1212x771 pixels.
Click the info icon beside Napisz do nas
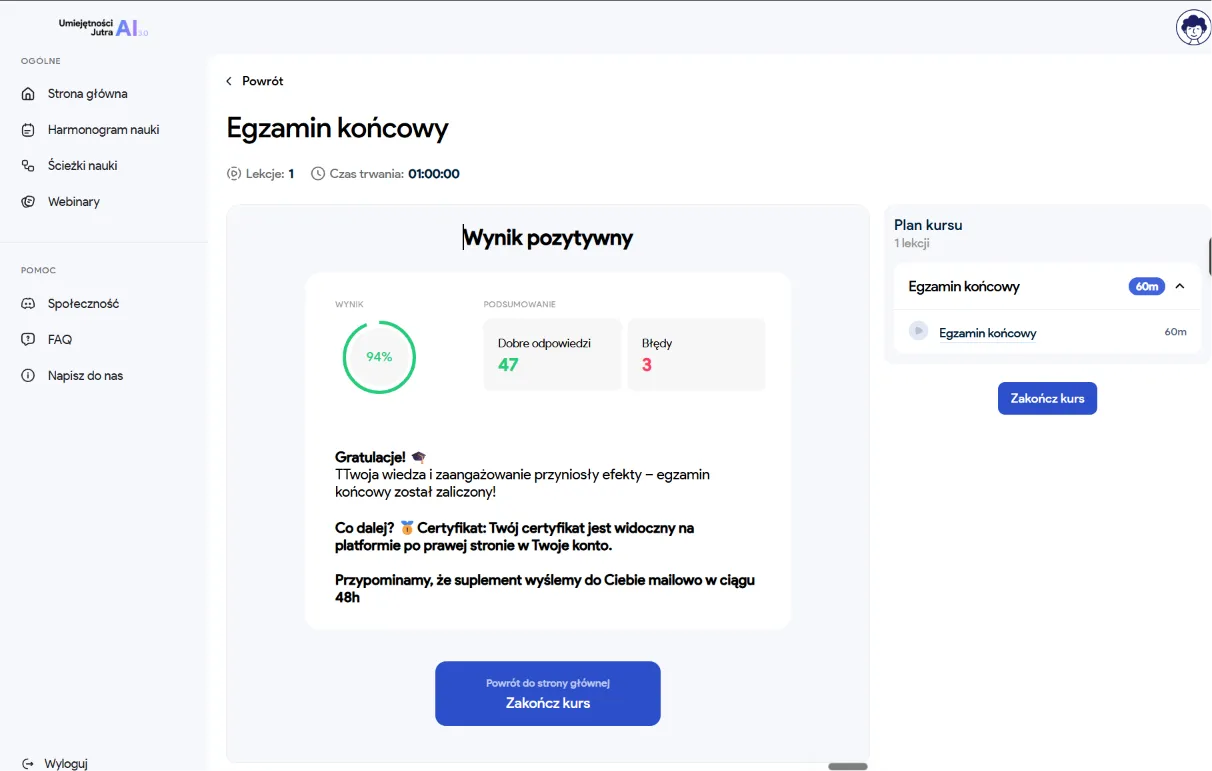pos(28,376)
